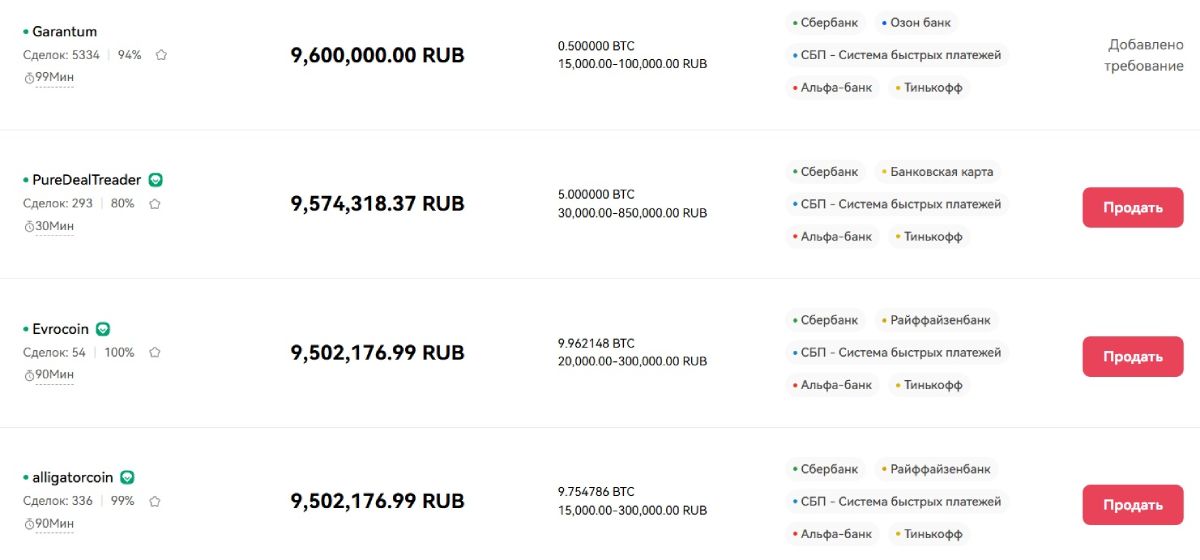The width and height of the screenshot is (1200, 560).
Task: Open the alligatorcoin trader profile
Action: pos(75,478)
